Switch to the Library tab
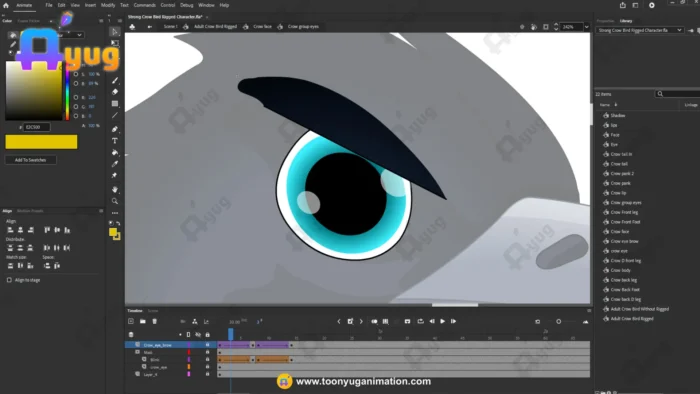This screenshot has height=394, width=700. point(626,21)
